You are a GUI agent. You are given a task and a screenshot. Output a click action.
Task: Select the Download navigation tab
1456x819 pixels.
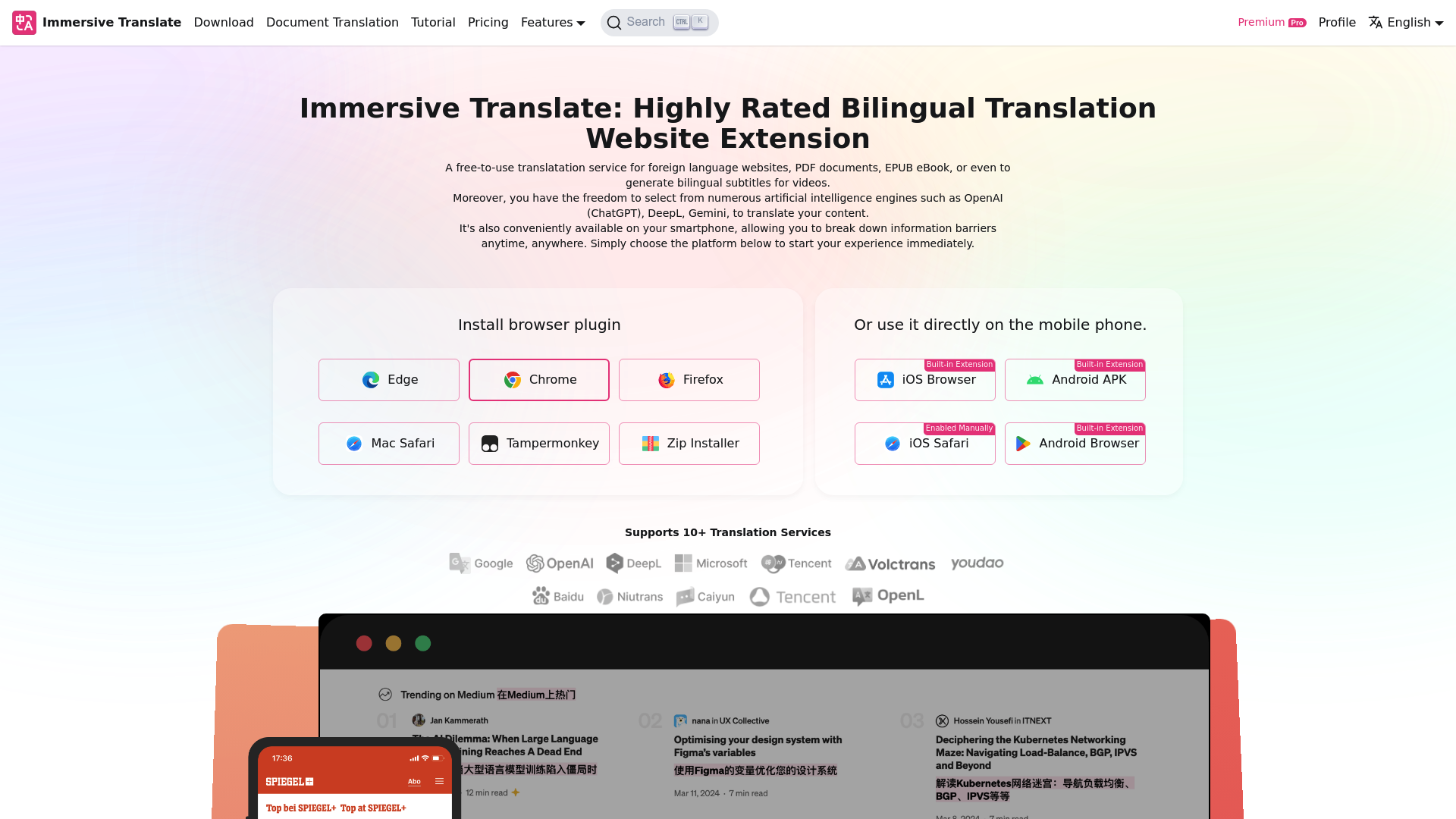(x=223, y=22)
